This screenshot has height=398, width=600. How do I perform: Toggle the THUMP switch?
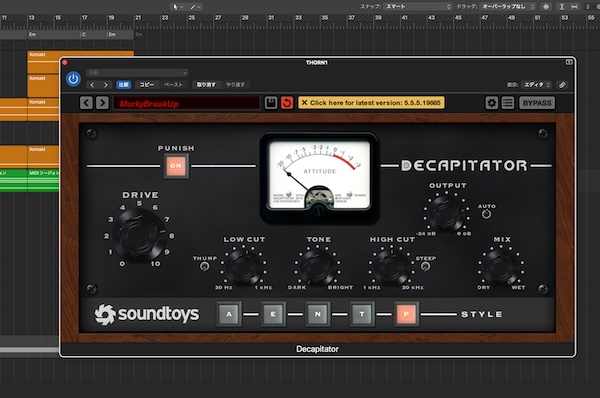[x=205, y=266]
